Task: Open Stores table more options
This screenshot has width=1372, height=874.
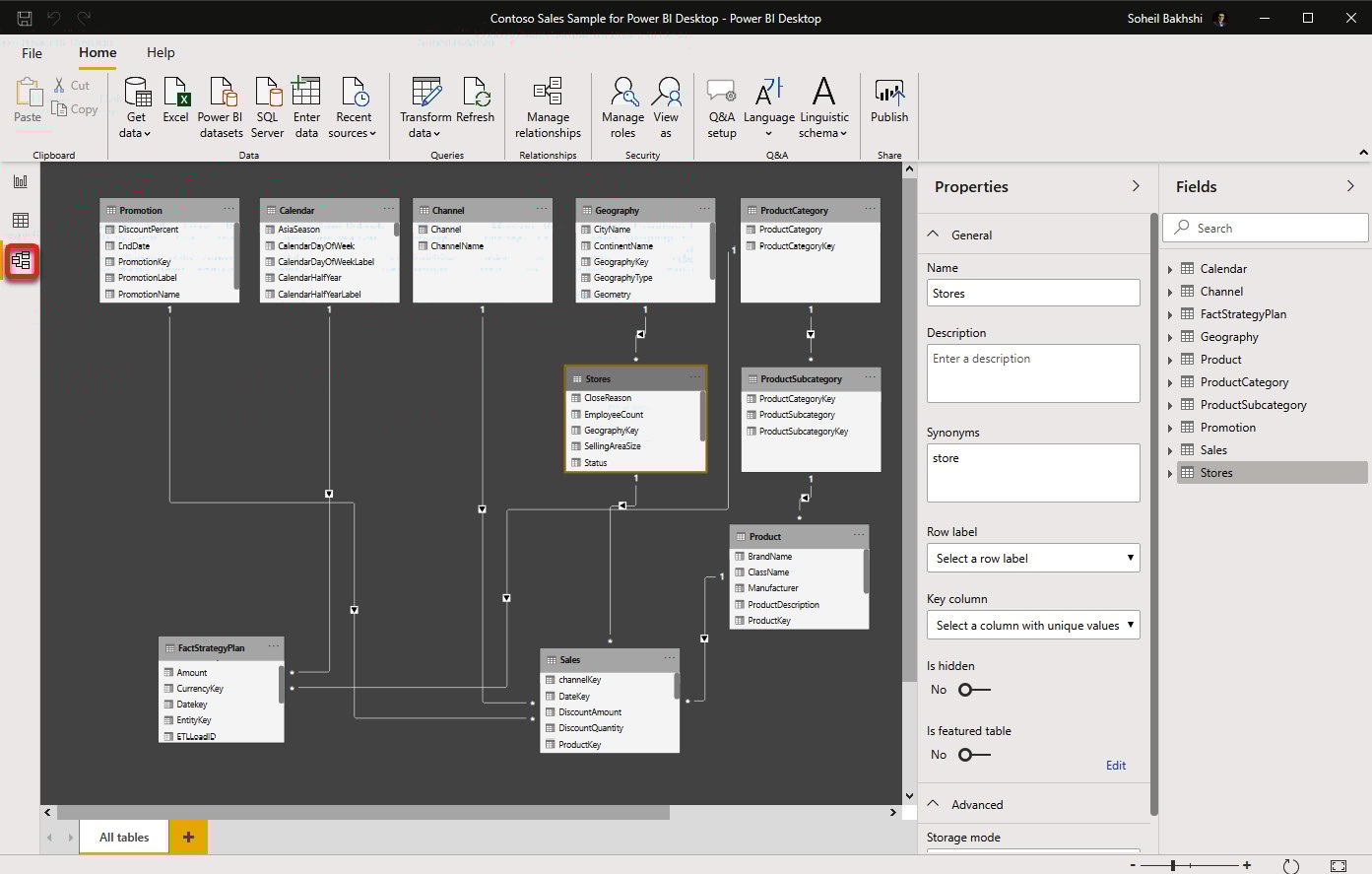Action: (695, 377)
